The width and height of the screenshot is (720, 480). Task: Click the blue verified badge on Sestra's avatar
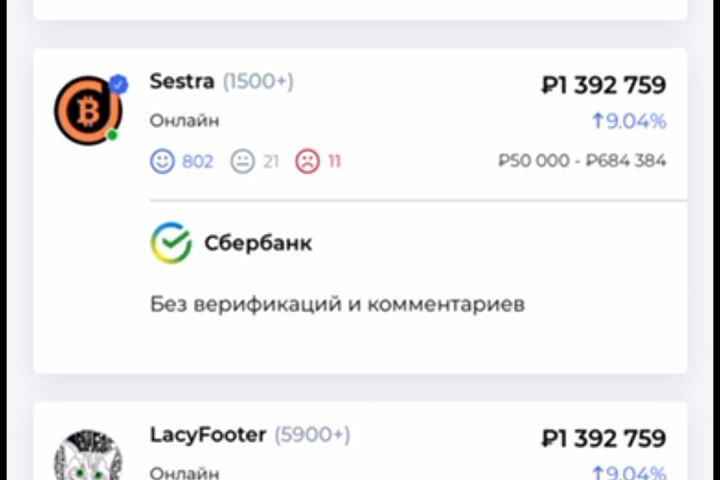pos(118,83)
